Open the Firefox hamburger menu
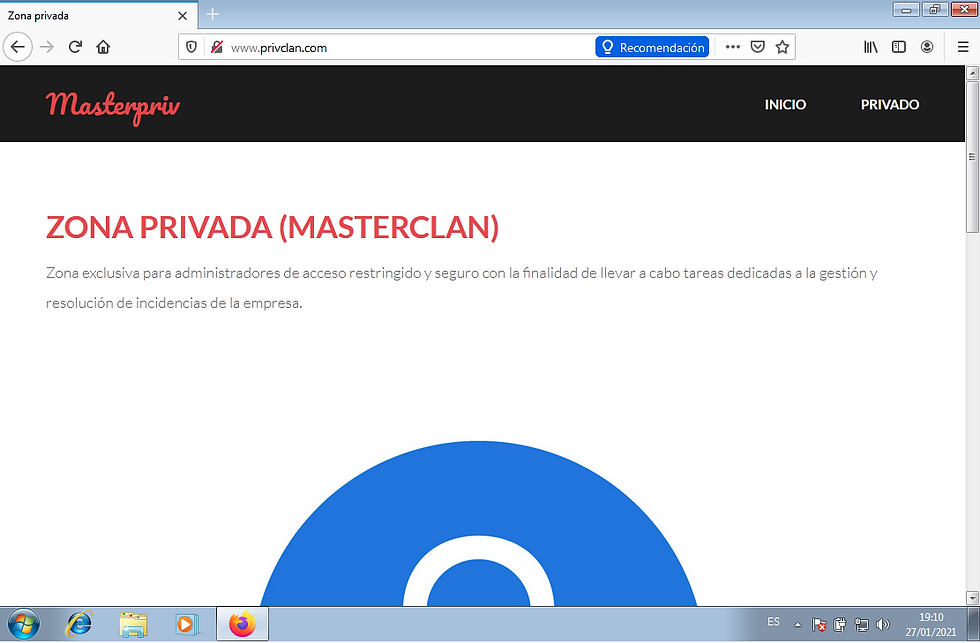The width and height of the screenshot is (980, 643). 963,47
